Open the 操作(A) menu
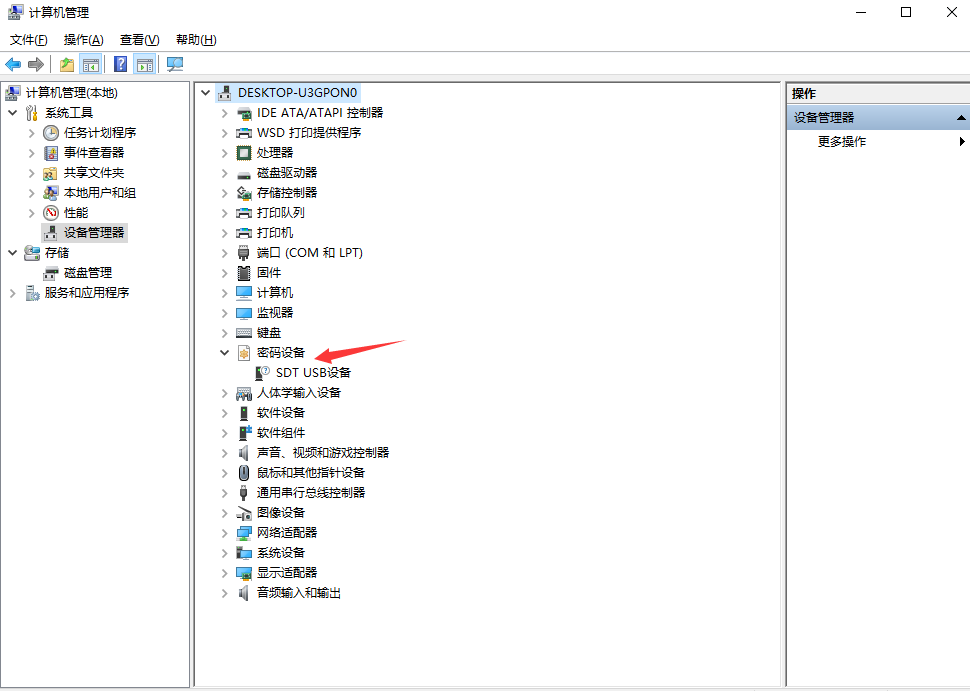970x691 pixels. click(84, 40)
